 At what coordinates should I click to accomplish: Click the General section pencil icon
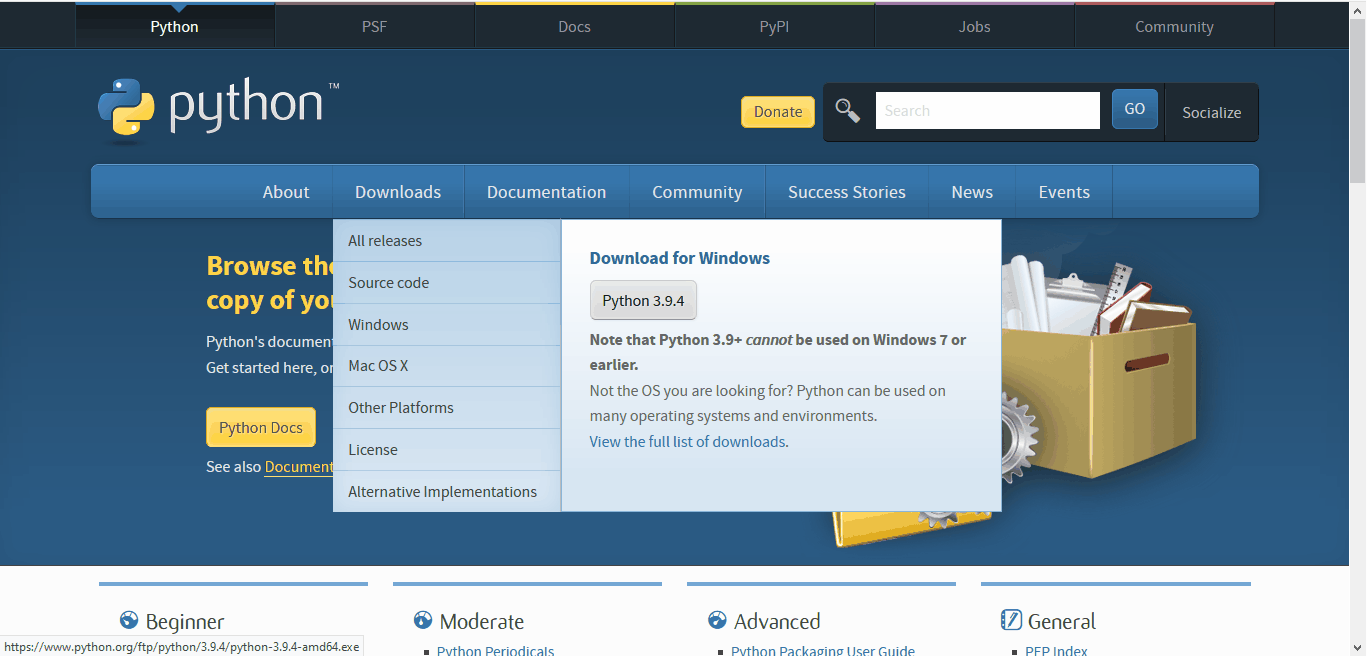point(1011,620)
